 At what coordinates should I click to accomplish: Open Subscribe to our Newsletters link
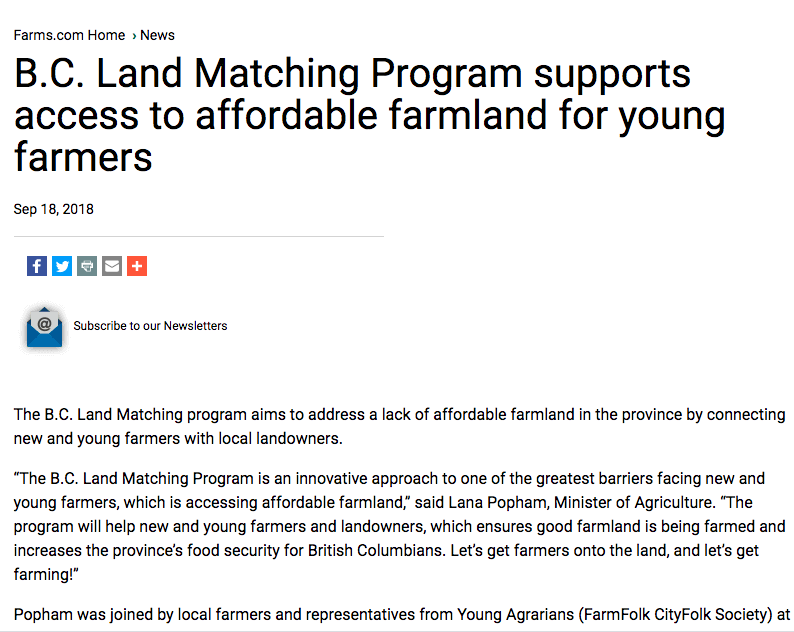(x=150, y=326)
